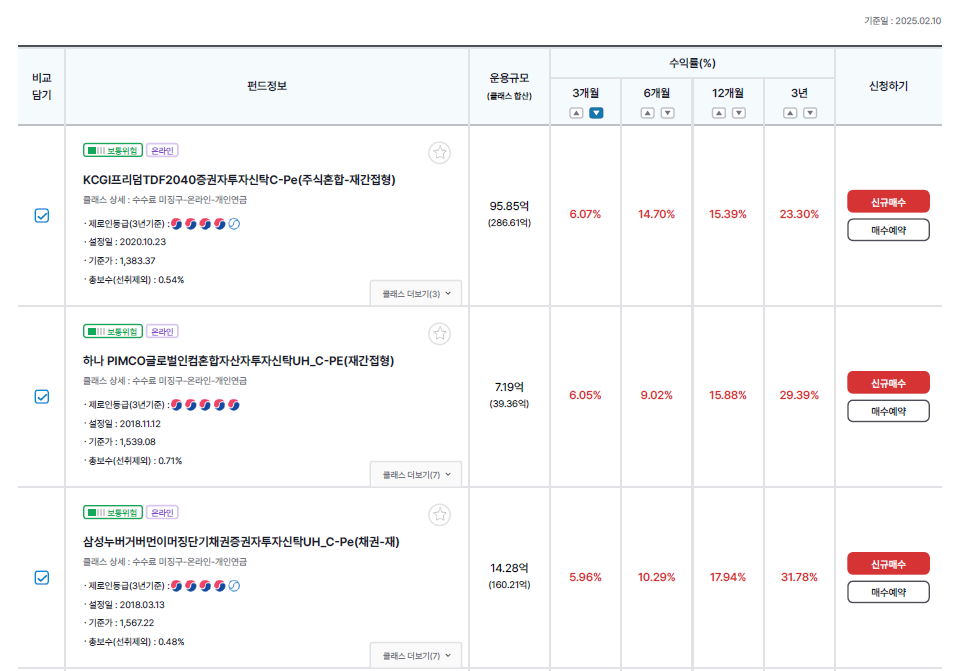Click 보통위험 badge on 하나 PIMCO fund
956x671 pixels.
coord(113,332)
